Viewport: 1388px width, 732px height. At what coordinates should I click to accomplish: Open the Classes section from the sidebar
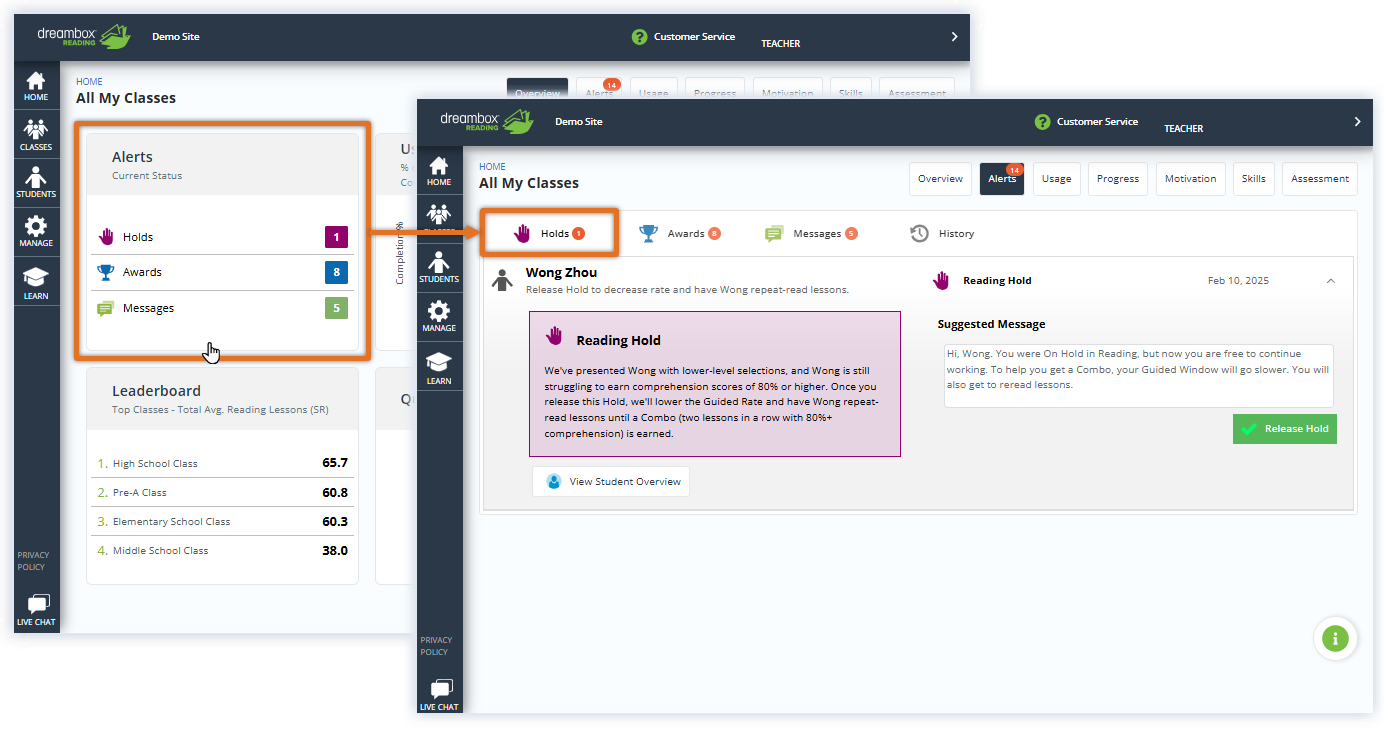click(440, 212)
